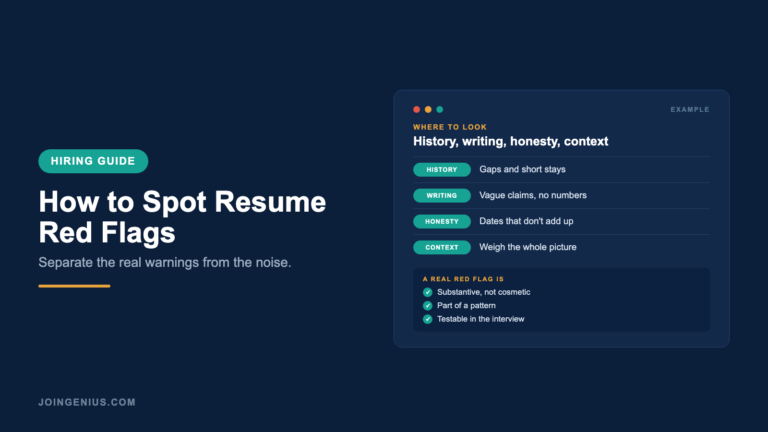The width and height of the screenshot is (768, 432).
Task: Click the EXAMPLE label in the card corner
Action: pos(690,110)
